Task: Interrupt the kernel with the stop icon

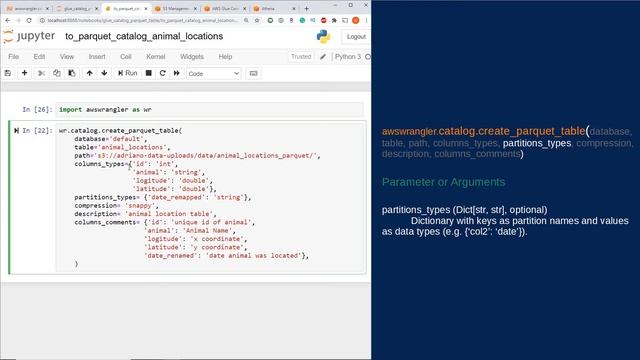Action: point(149,73)
